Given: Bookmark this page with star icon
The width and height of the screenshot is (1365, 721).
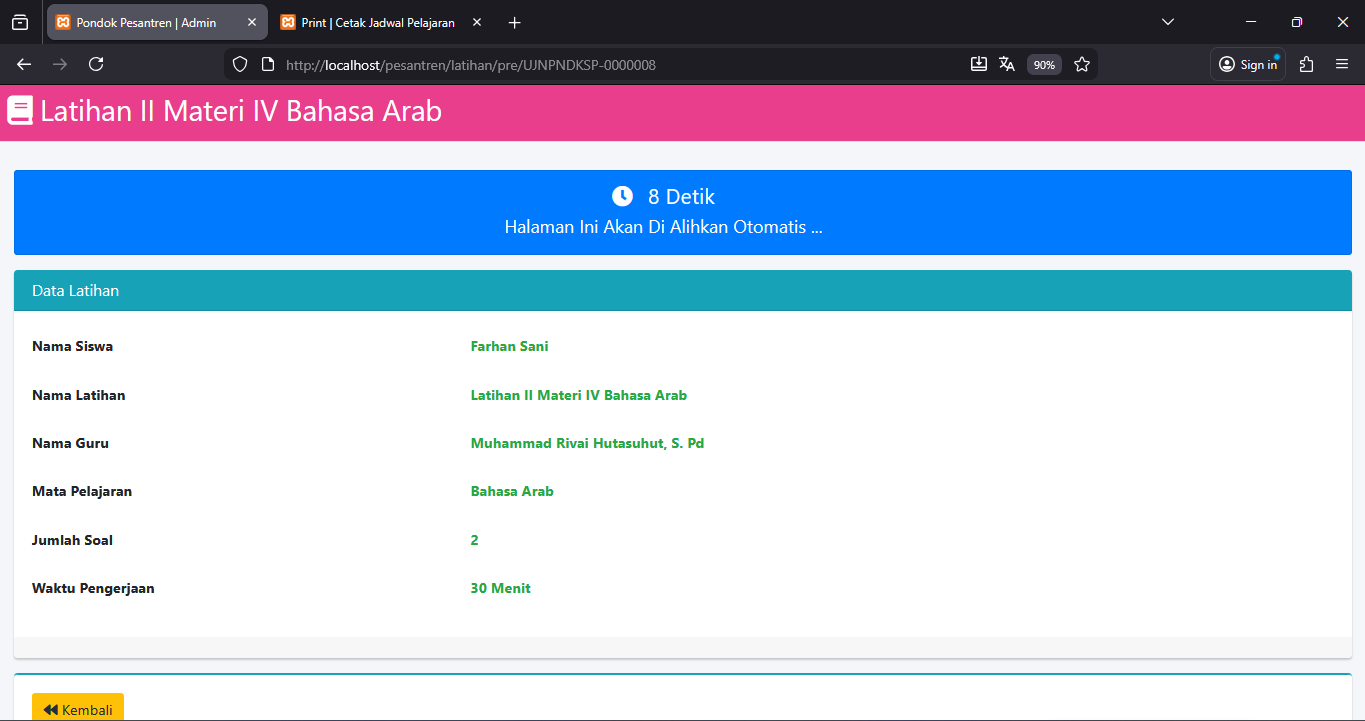Looking at the screenshot, I should [1082, 64].
